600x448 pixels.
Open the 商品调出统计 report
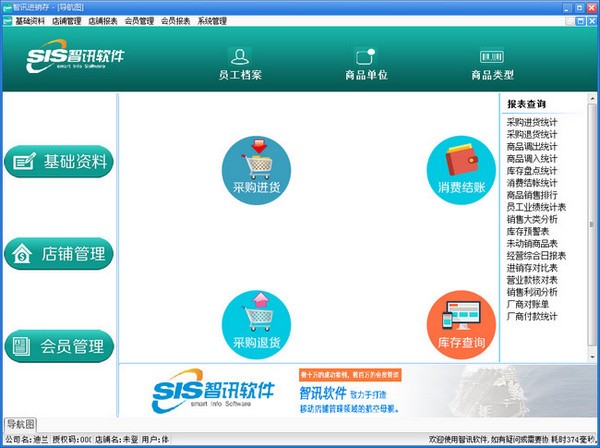pyautogui.click(x=532, y=147)
